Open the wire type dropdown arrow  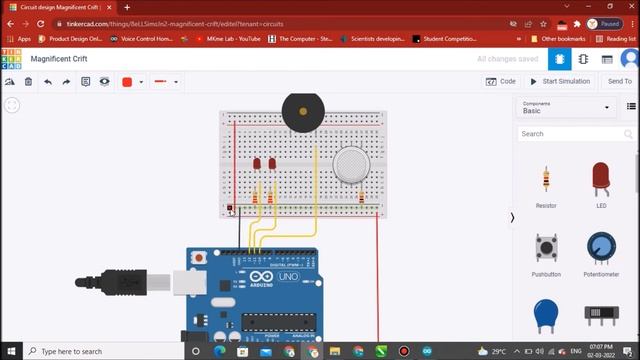[x=176, y=82]
